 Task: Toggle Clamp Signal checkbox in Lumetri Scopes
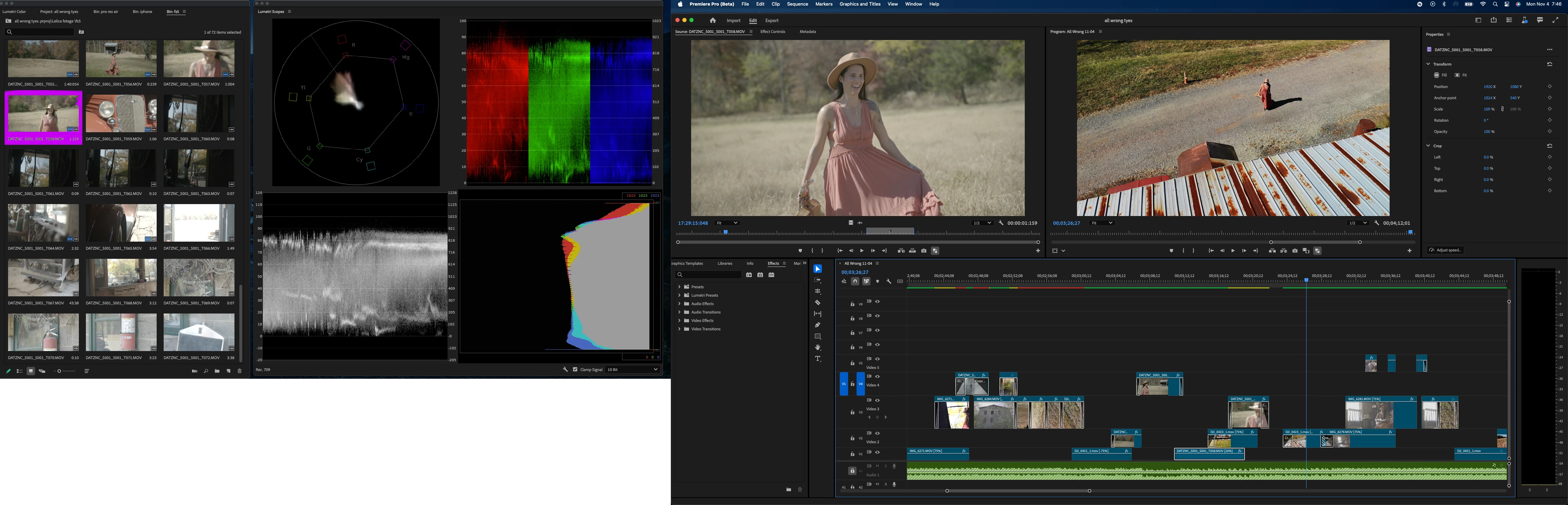575,369
